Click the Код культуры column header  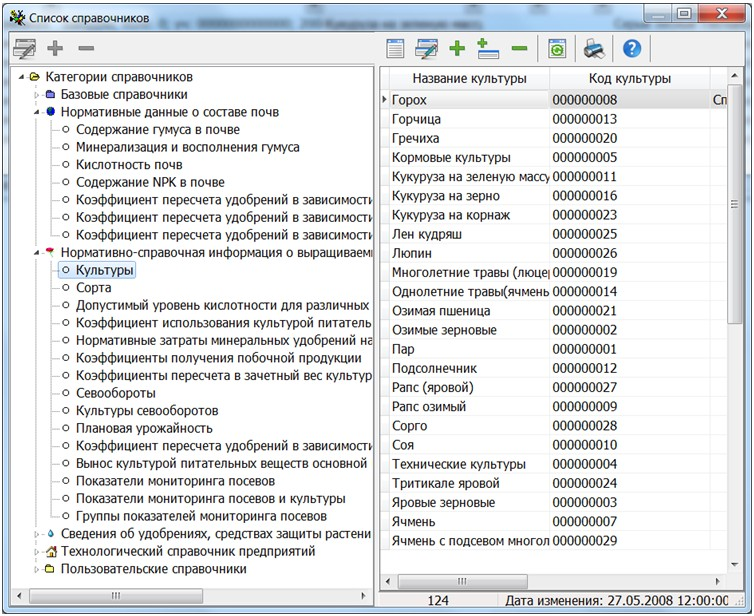click(629, 78)
